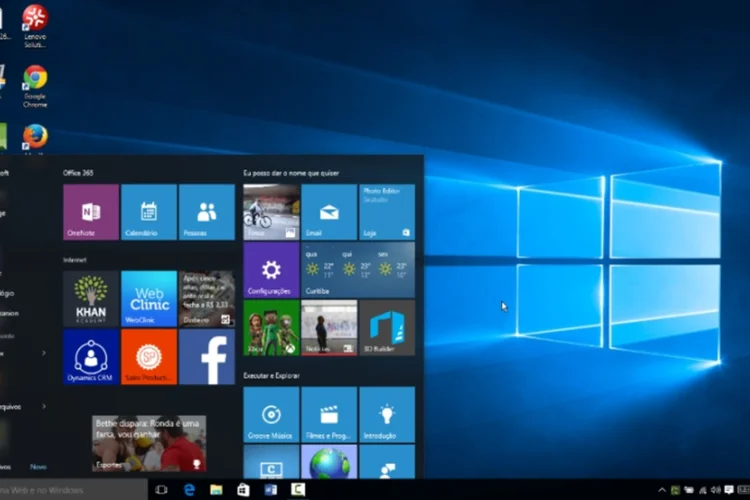Click the volume icon in system tray
This screenshot has height=500, width=750.
716,489
